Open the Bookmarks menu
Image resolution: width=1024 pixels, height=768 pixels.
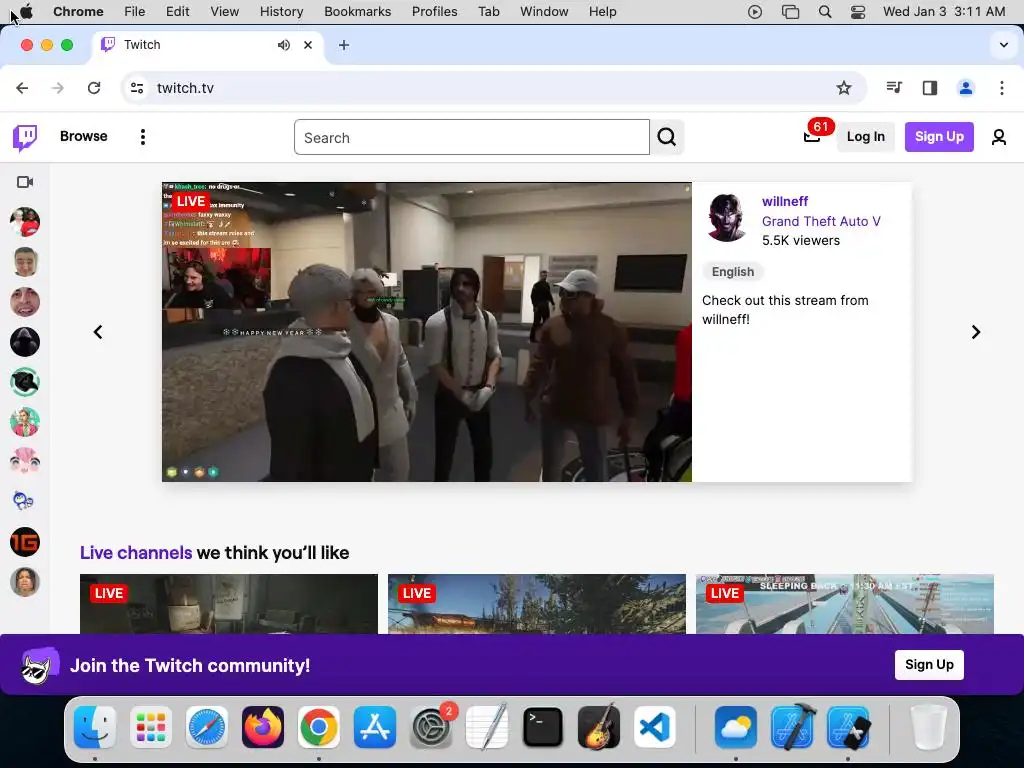coord(357,12)
